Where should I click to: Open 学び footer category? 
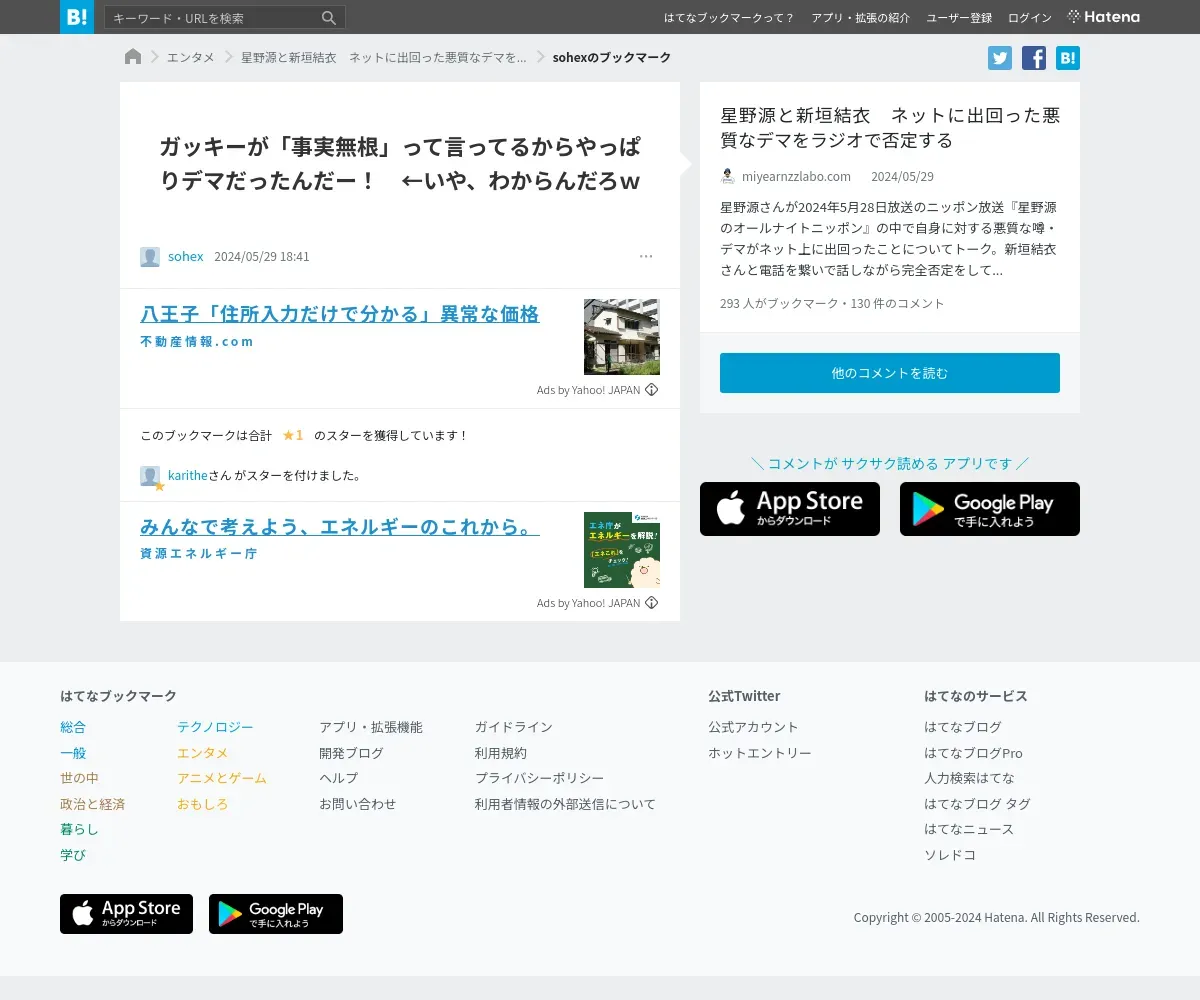(73, 855)
